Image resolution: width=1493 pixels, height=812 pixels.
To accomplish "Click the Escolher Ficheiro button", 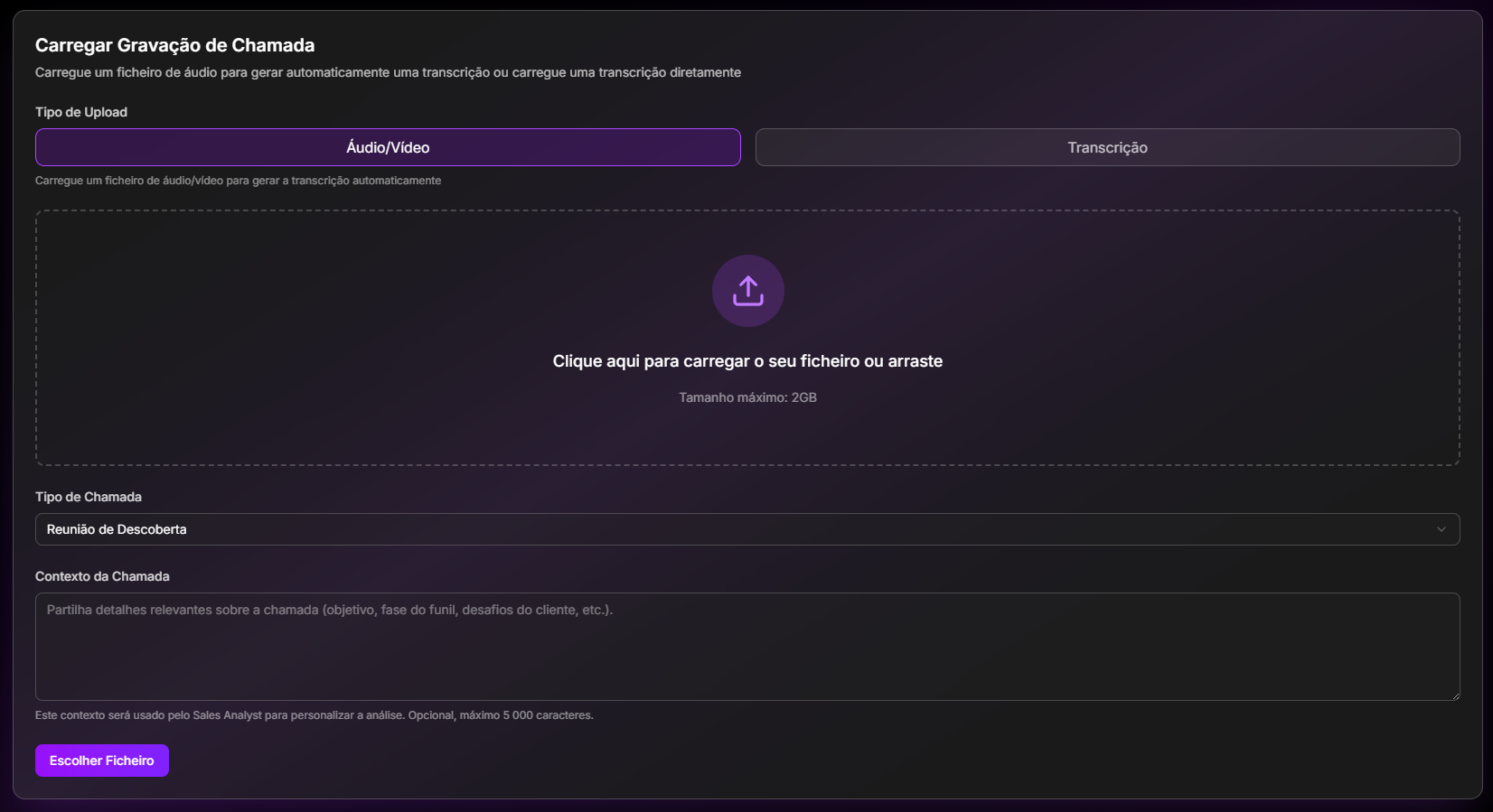I will pos(102,761).
